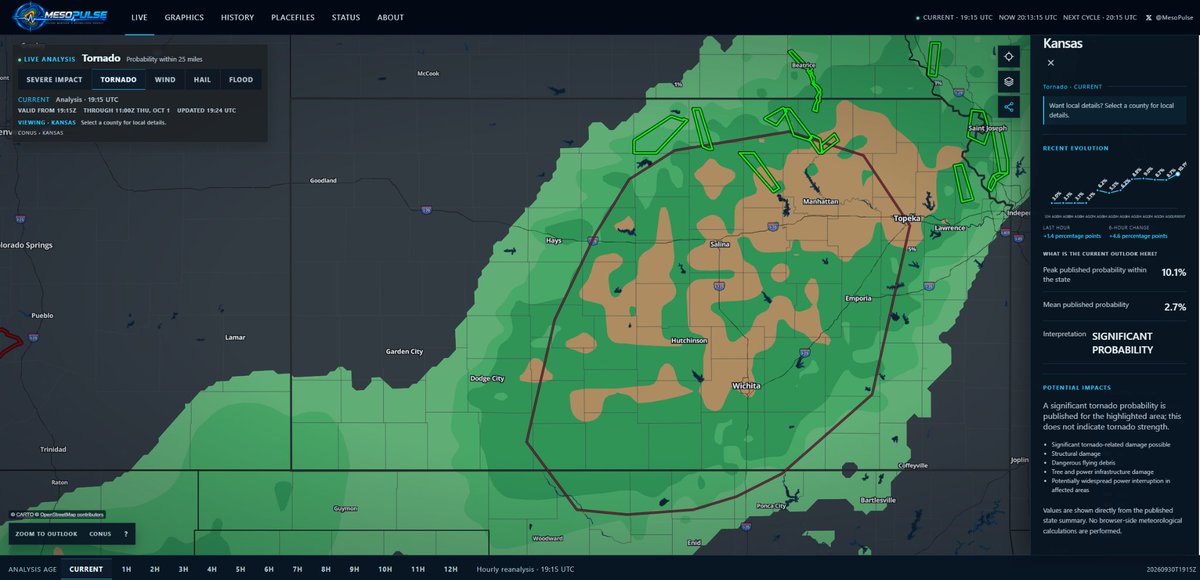Image resolution: width=1200 pixels, height=580 pixels.
Task: Click the Garden City map label
Action: [x=404, y=352]
